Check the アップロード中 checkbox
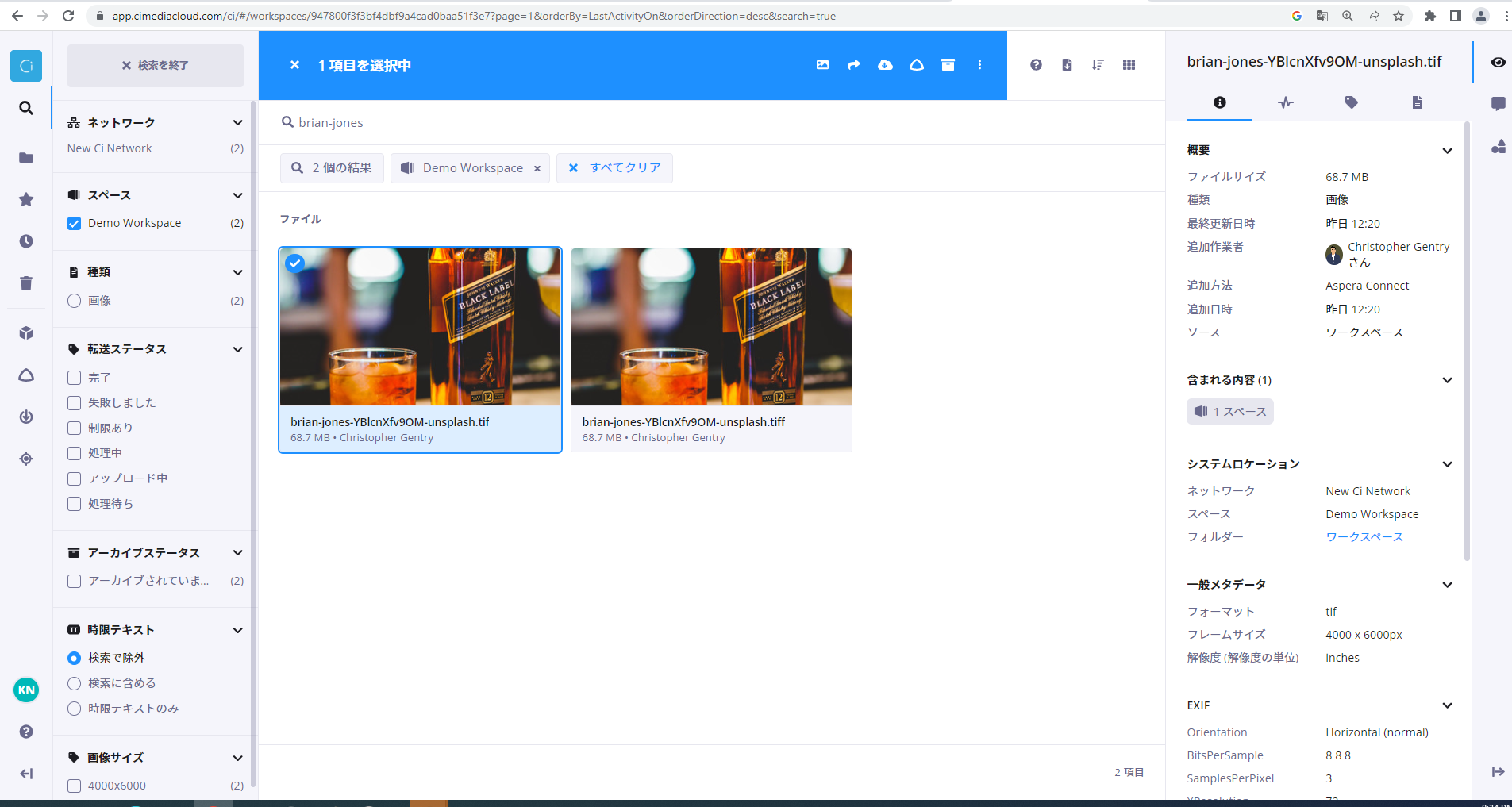The height and width of the screenshot is (807, 1512). [75, 478]
